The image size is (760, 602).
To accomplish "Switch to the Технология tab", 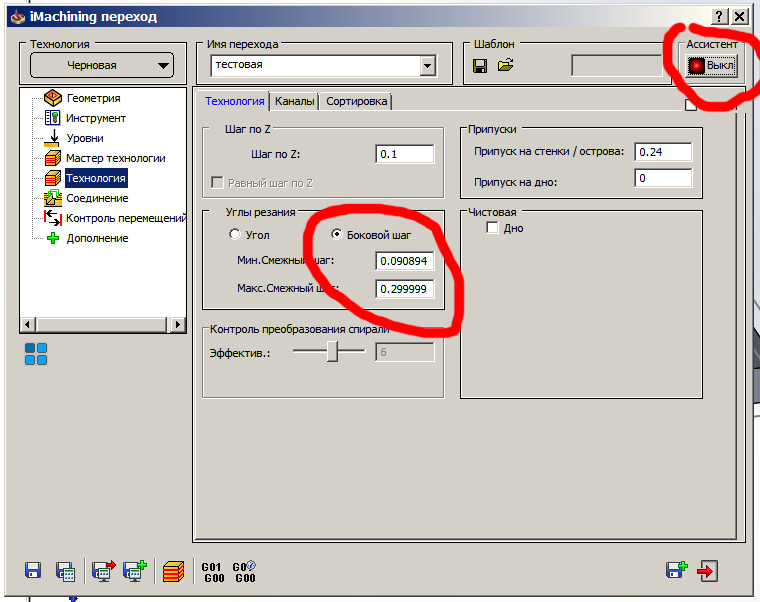I will click(235, 101).
